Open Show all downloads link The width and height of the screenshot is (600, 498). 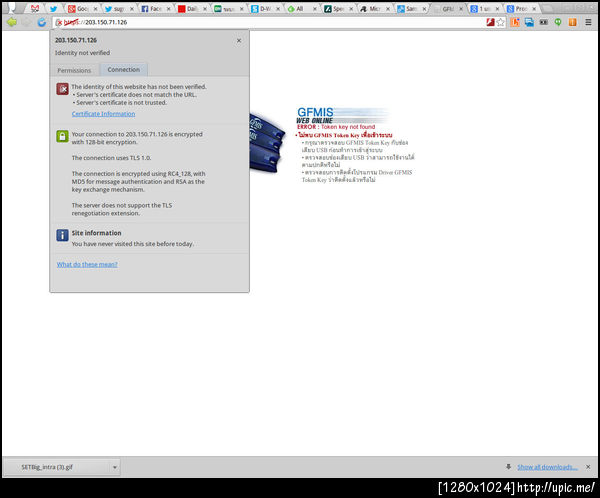coord(547,467)
